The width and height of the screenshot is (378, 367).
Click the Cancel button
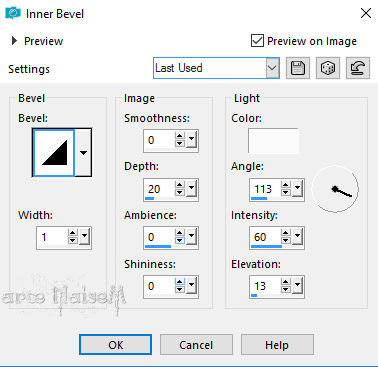pyautogui.click(x=196, y=345)
